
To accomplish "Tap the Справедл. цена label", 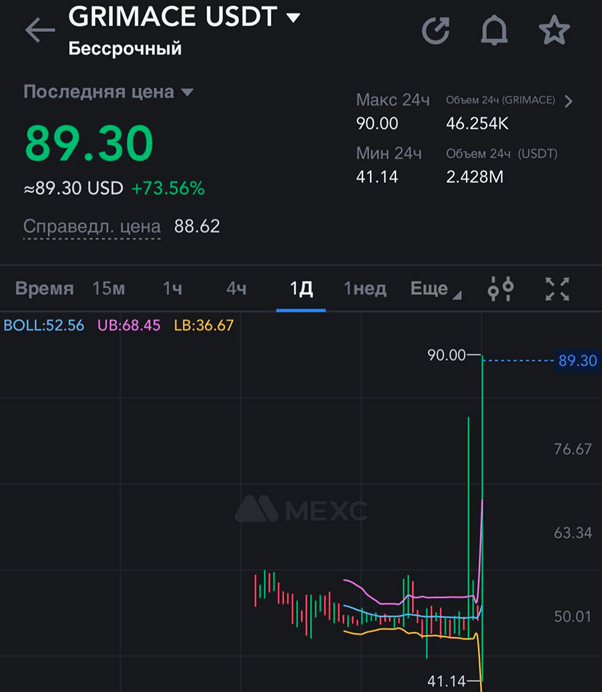I will [x=92, y=226].
